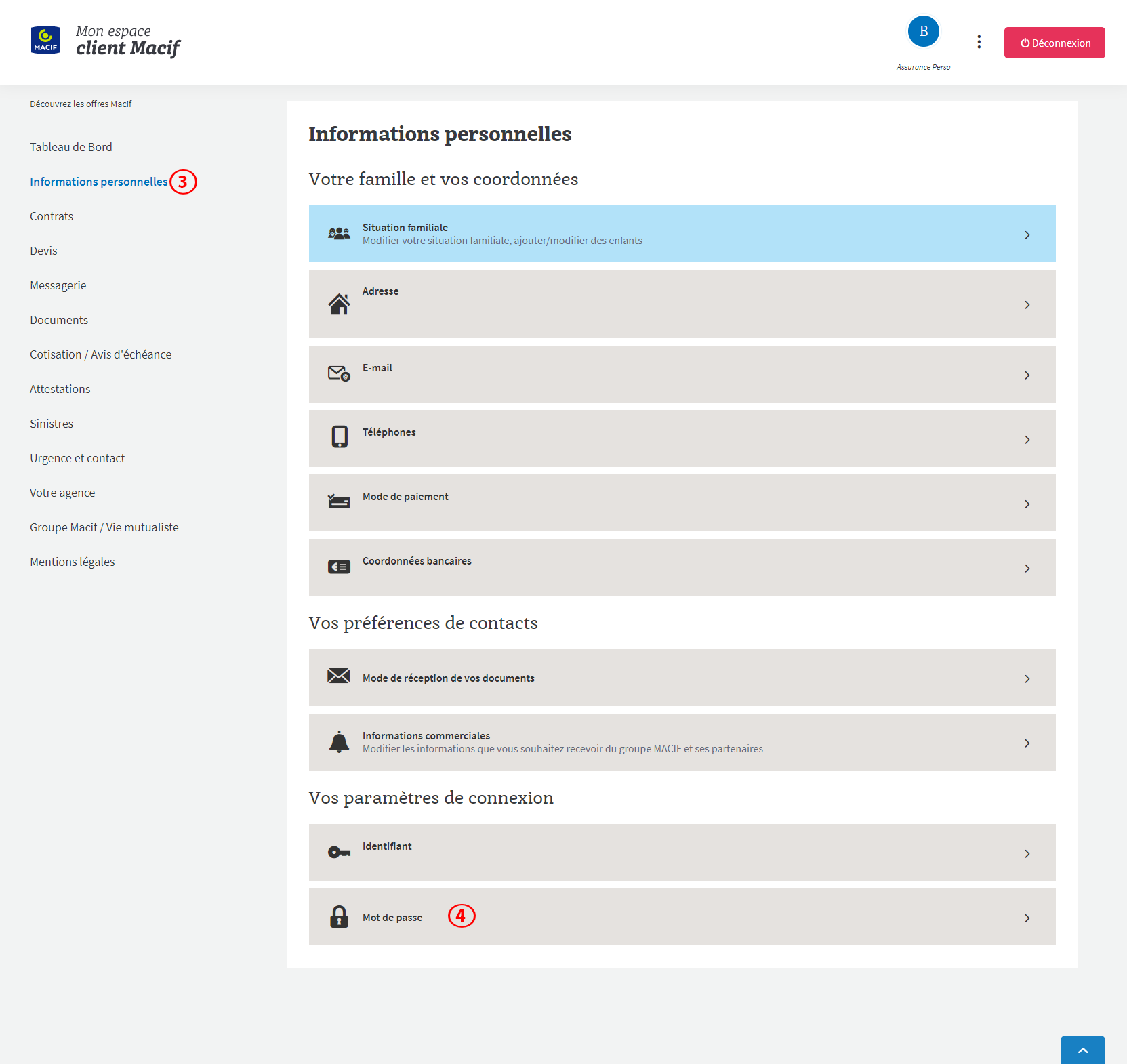
Task: Click the envelope icon for E-mail
Action: click(339, 373)
